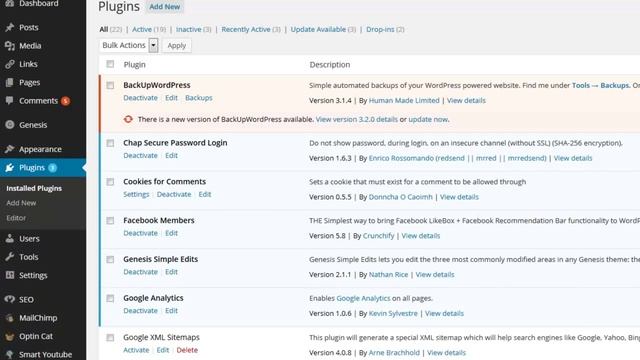Click the Comments bubble icon
This screenshot has width=640, height=360.
tap(10, 101)
